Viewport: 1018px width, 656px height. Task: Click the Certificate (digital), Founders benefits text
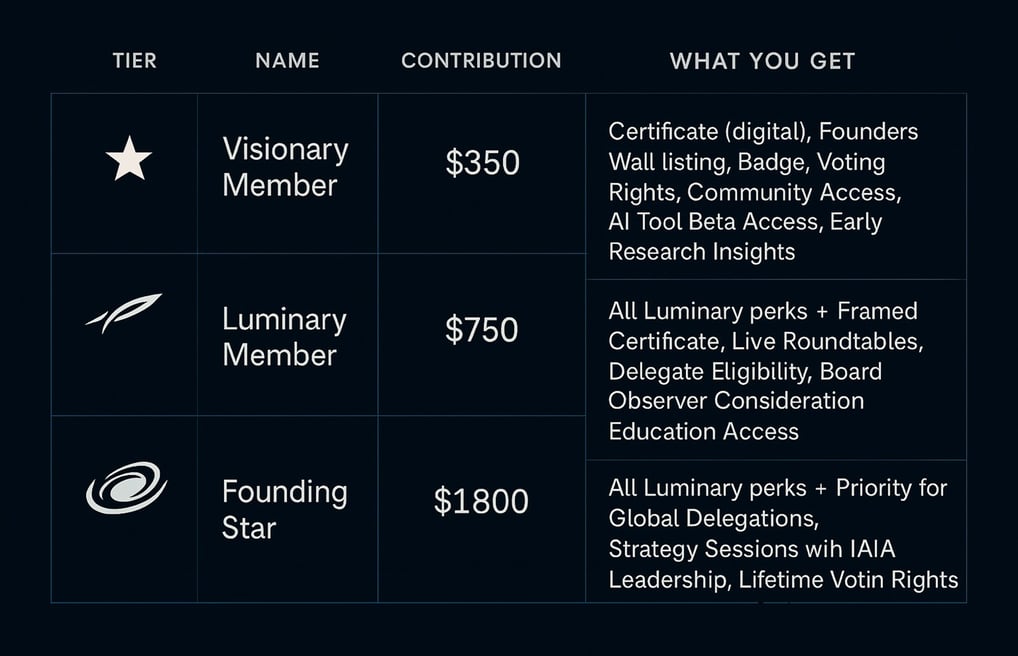[x=763, y=132]
